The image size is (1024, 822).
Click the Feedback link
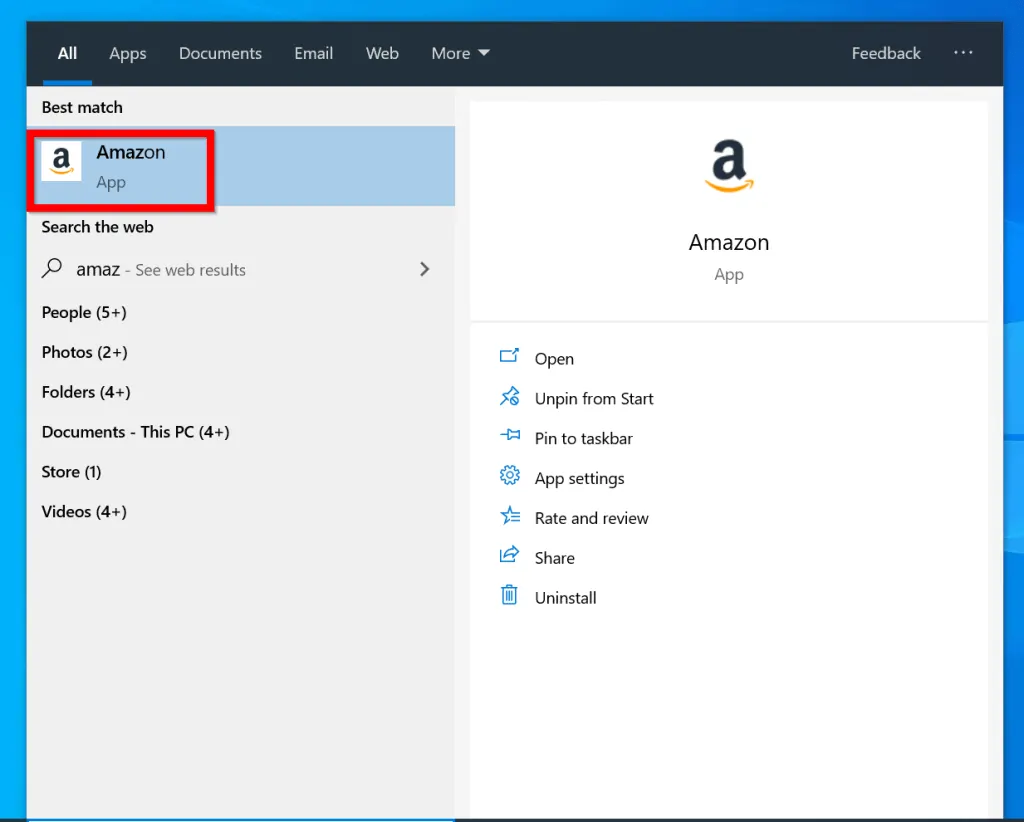885,53
